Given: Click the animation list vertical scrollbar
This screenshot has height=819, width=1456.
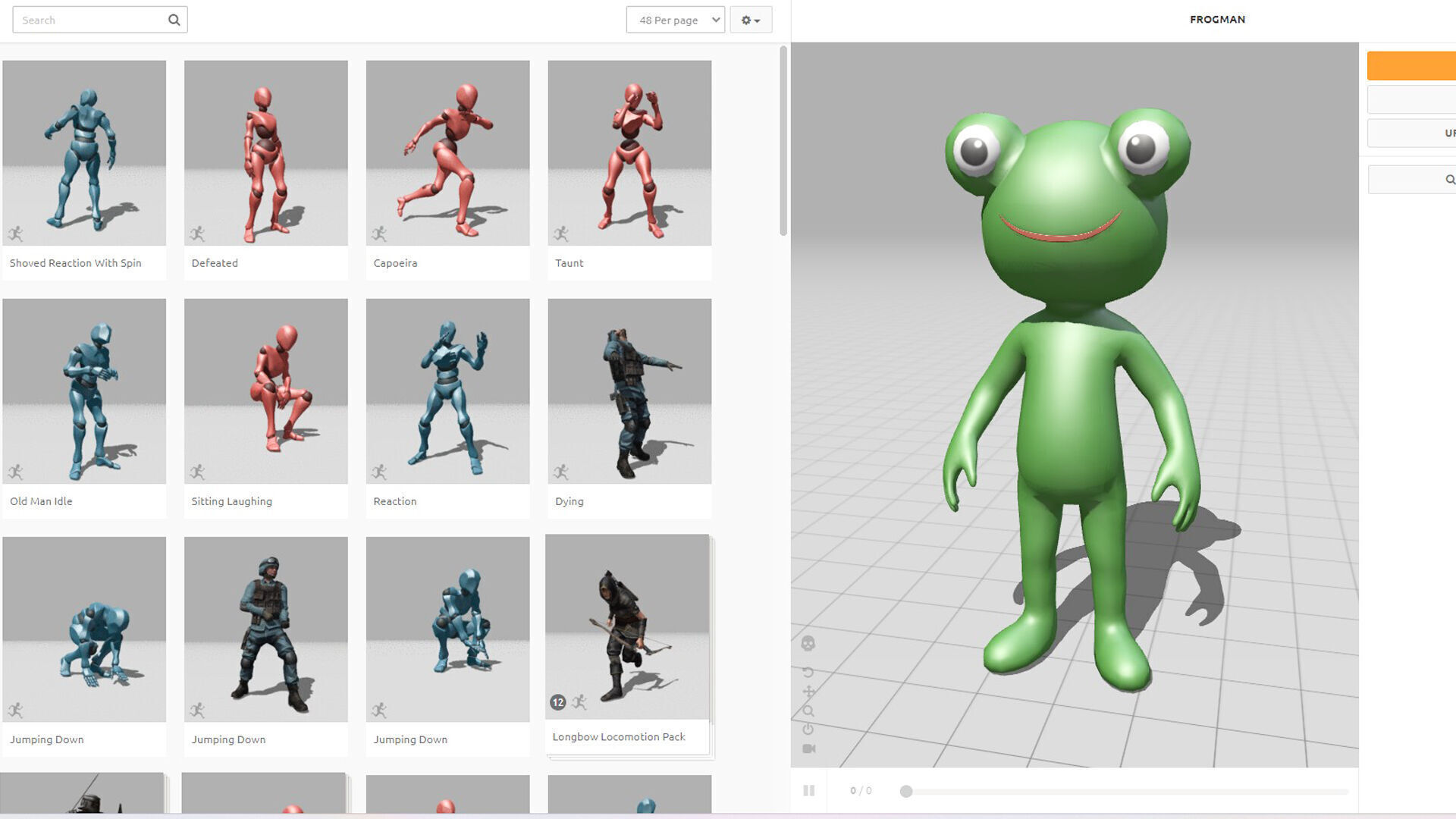Looking at the screenshot, I should 783,140.
